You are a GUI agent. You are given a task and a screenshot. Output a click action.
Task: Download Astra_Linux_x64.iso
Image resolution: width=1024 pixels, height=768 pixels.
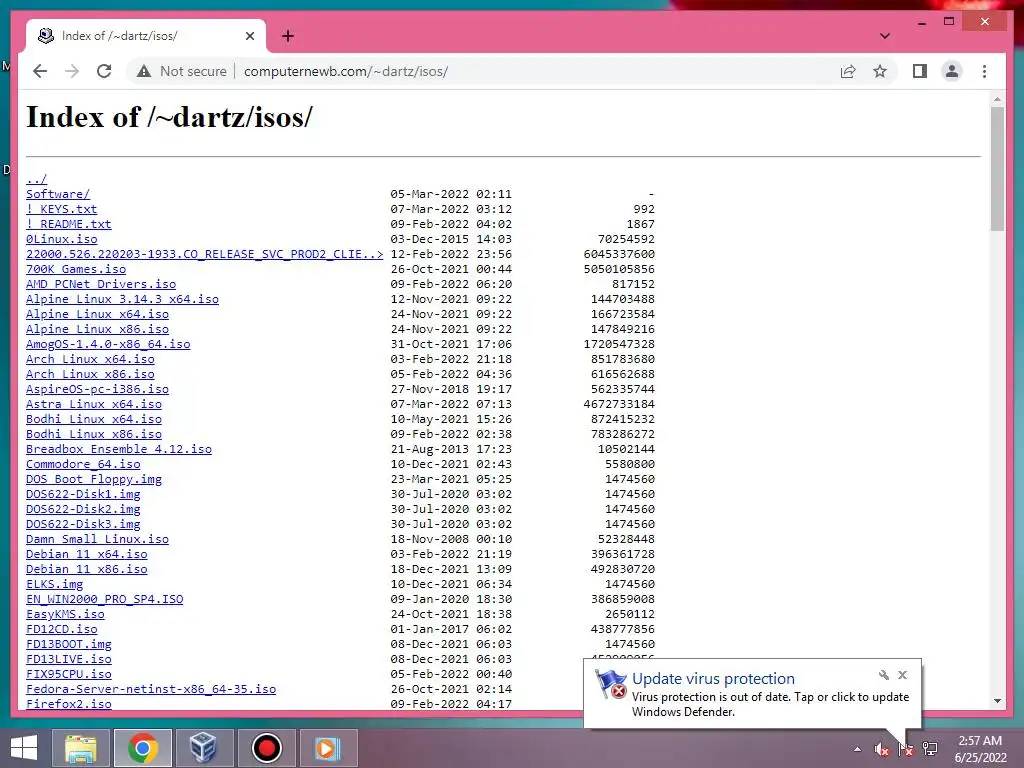94,404
